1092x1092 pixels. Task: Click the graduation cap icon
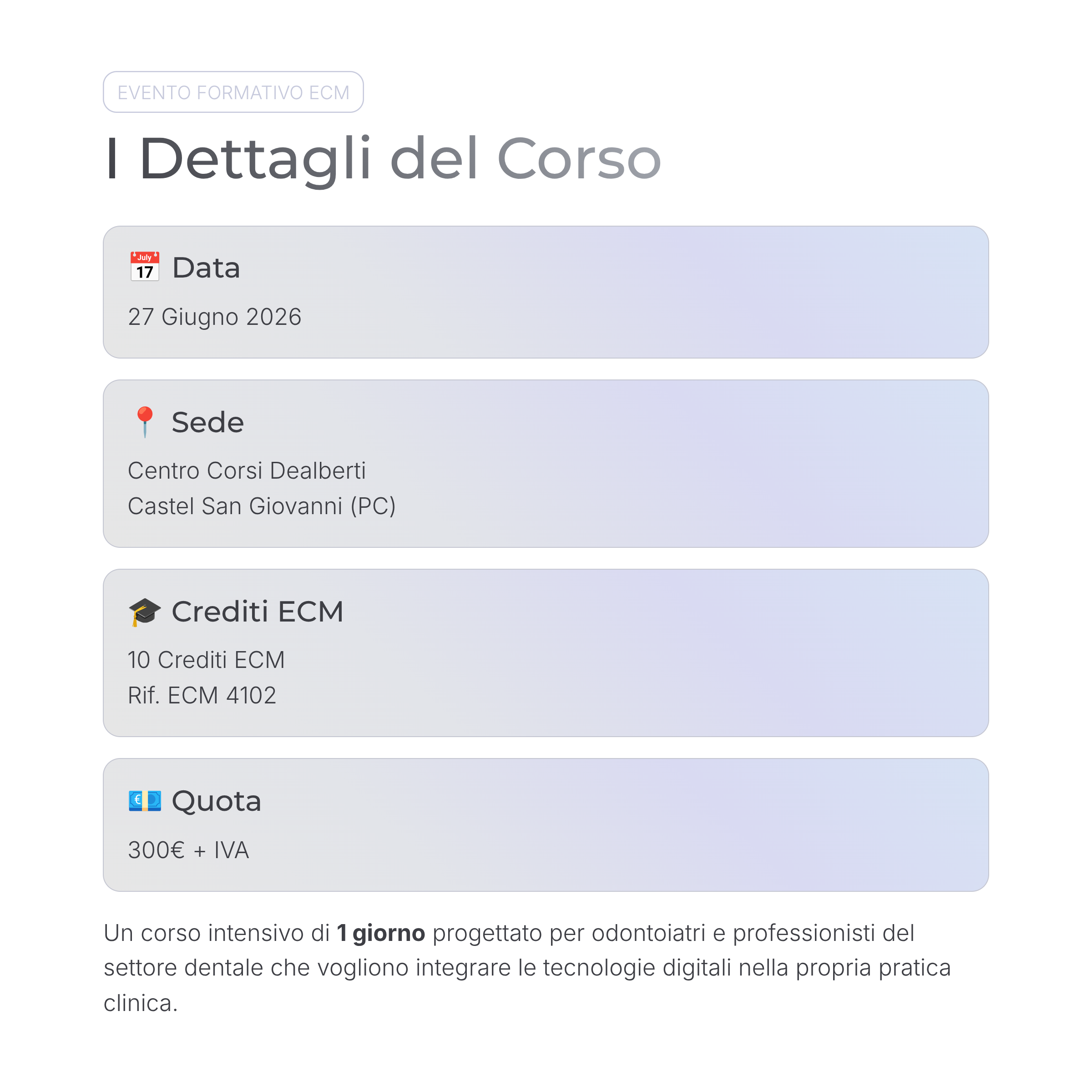coord(145,612)
